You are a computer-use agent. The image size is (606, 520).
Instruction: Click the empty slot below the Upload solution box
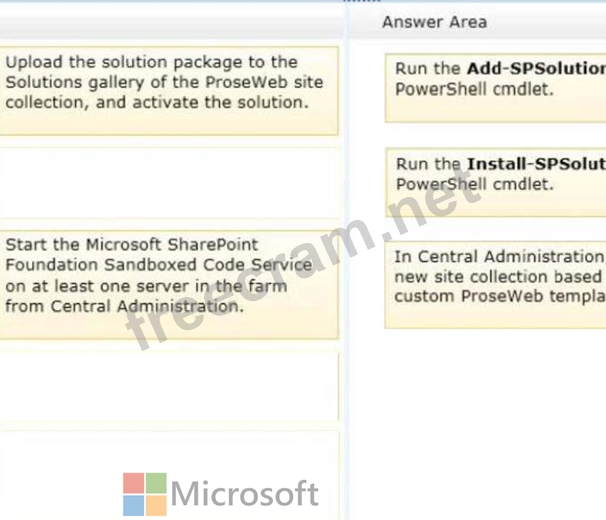pos(170,183)
